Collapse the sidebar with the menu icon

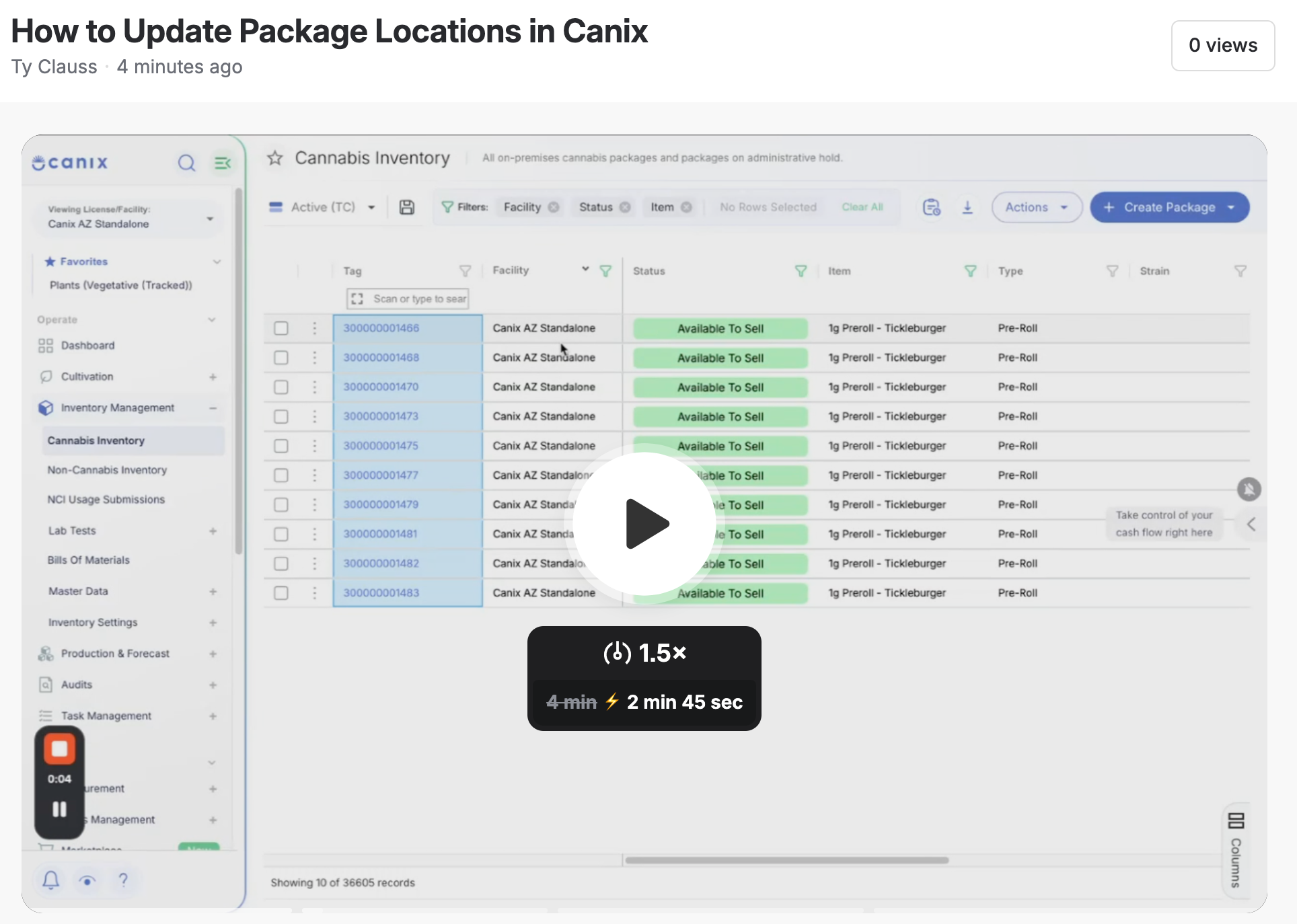[223, 163]
